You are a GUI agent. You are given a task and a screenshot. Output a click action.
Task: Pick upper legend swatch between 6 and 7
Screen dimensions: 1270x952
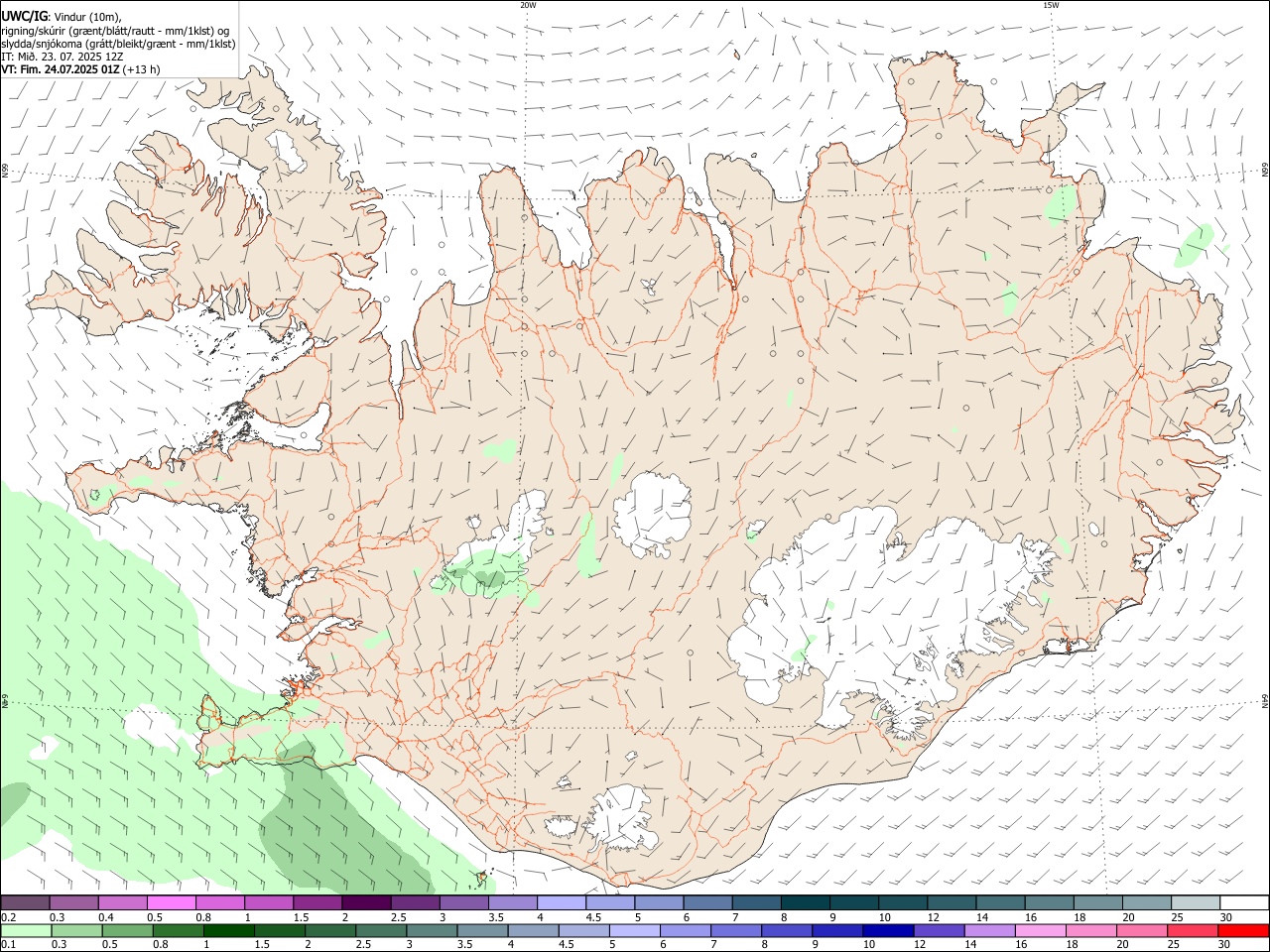707,902
